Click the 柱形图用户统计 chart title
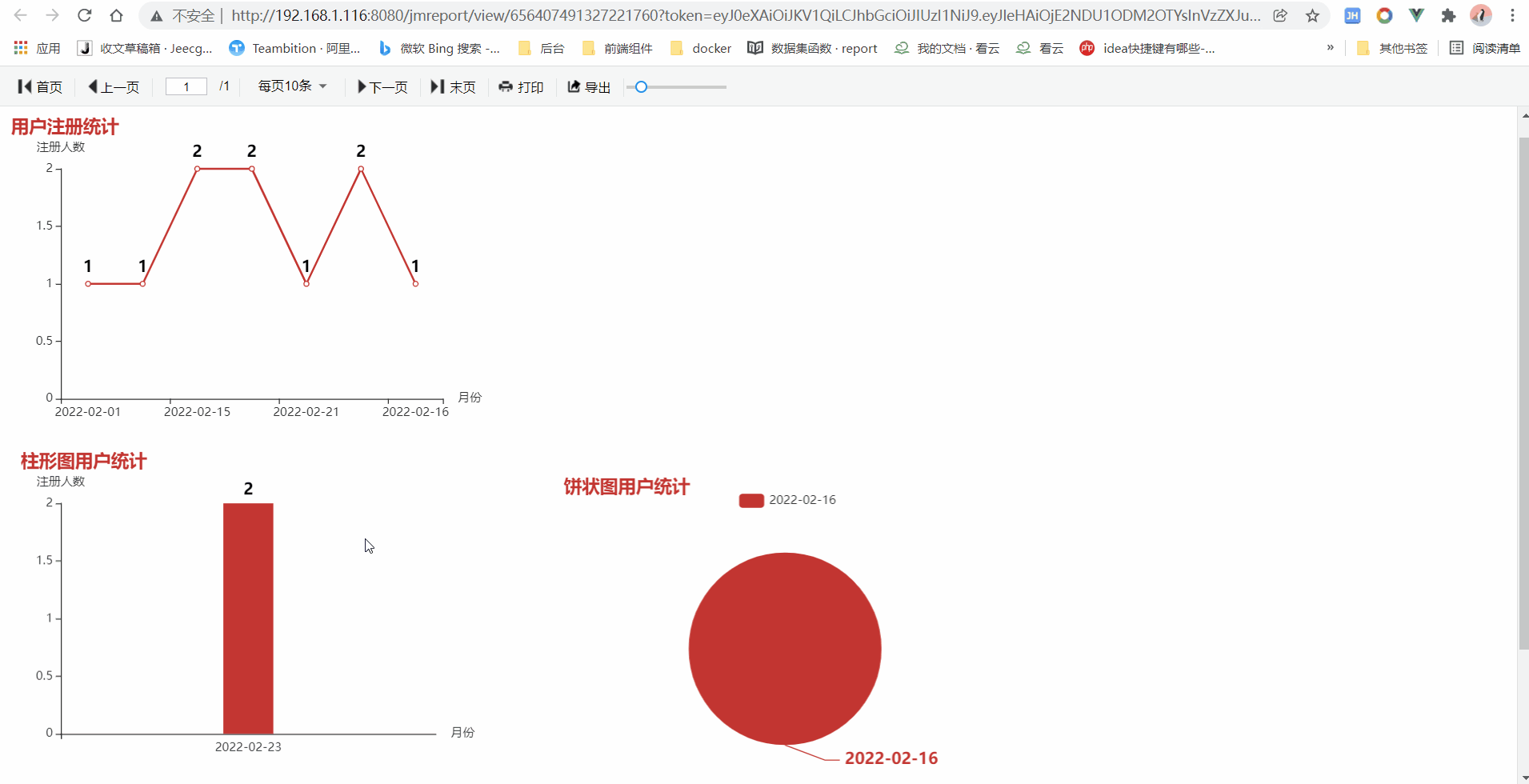Image resolution: width=1529 pixels, height=784 pixels. click(x=83, y=461)
